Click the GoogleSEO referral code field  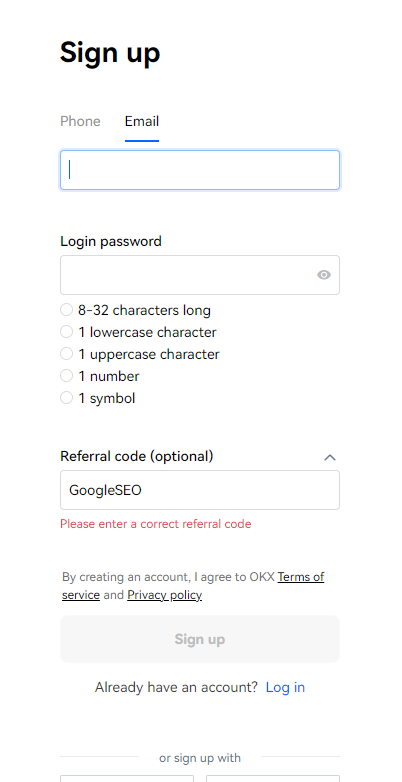(200, 490)
